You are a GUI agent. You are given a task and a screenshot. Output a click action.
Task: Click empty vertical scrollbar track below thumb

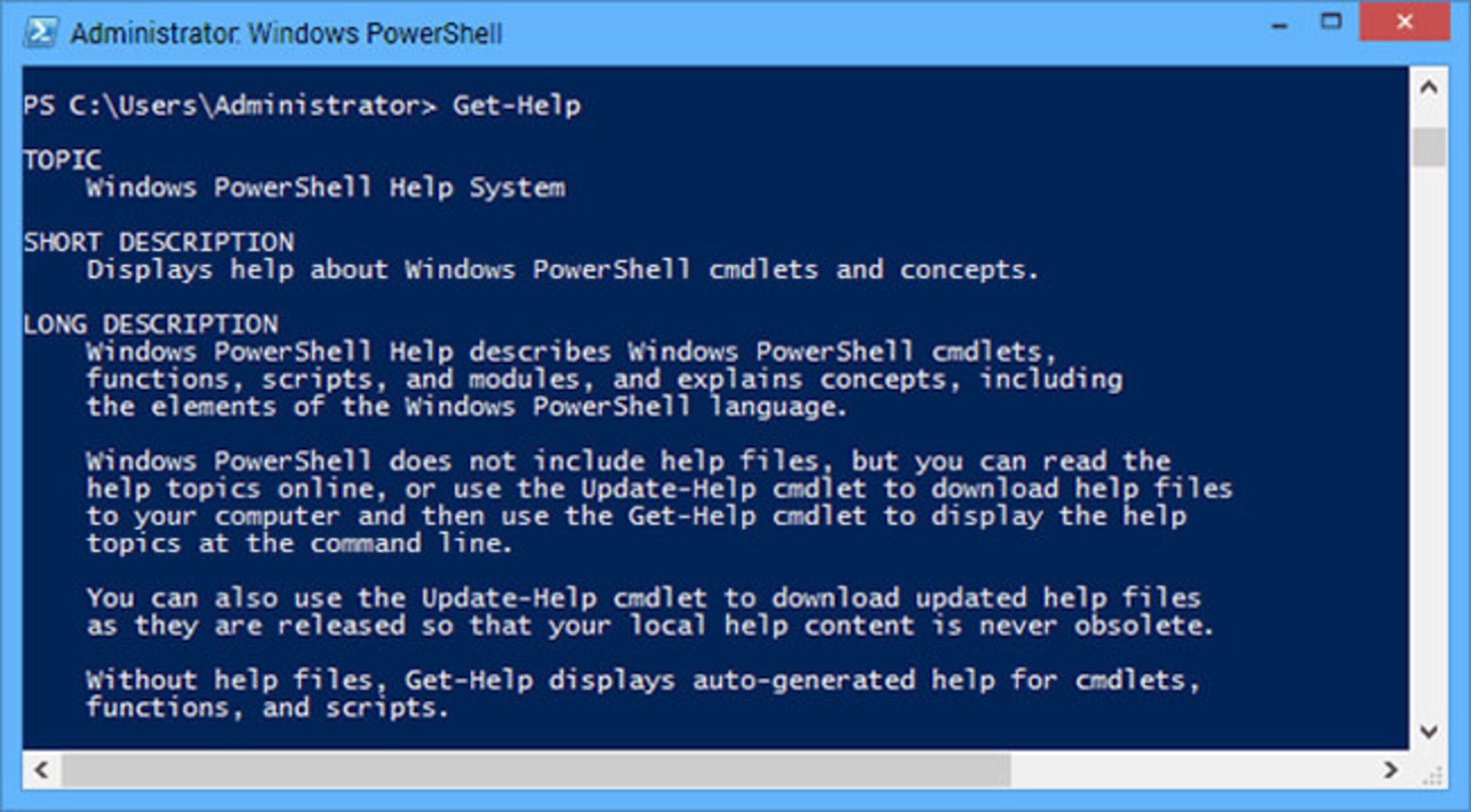(1428, 460)
